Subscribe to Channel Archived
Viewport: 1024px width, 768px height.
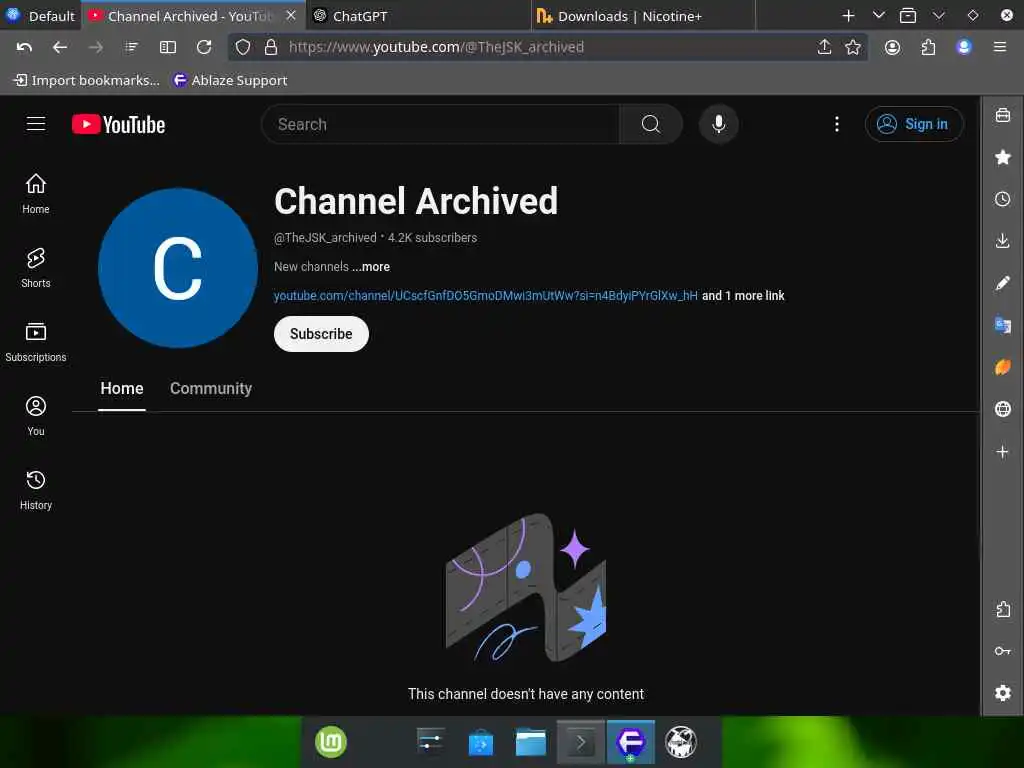click(321, 334)
